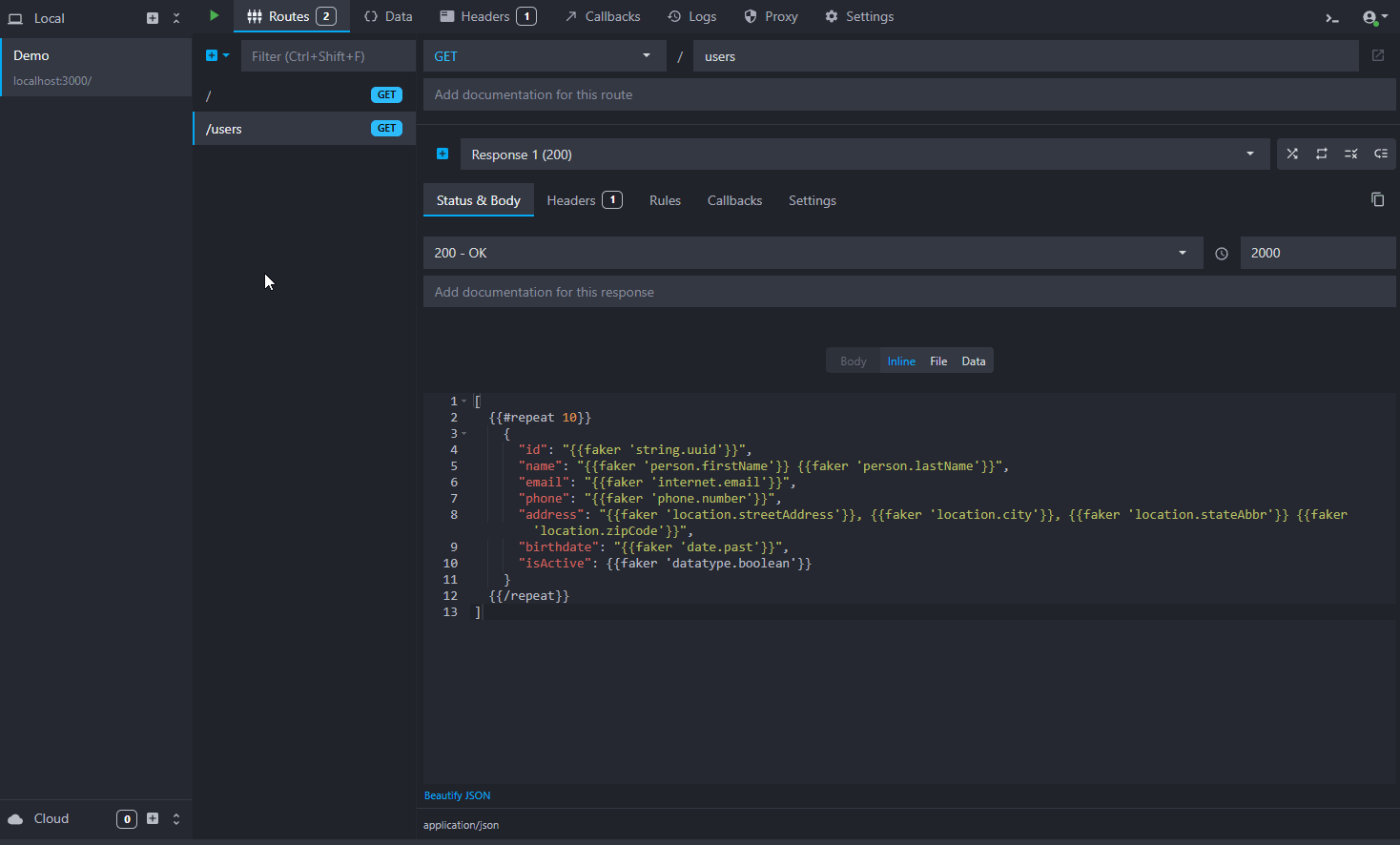Image resolution: width=1400 pixels, height=845 pixels.
Task: Open the GET method dropdown
Action: (x=544, y=56)
